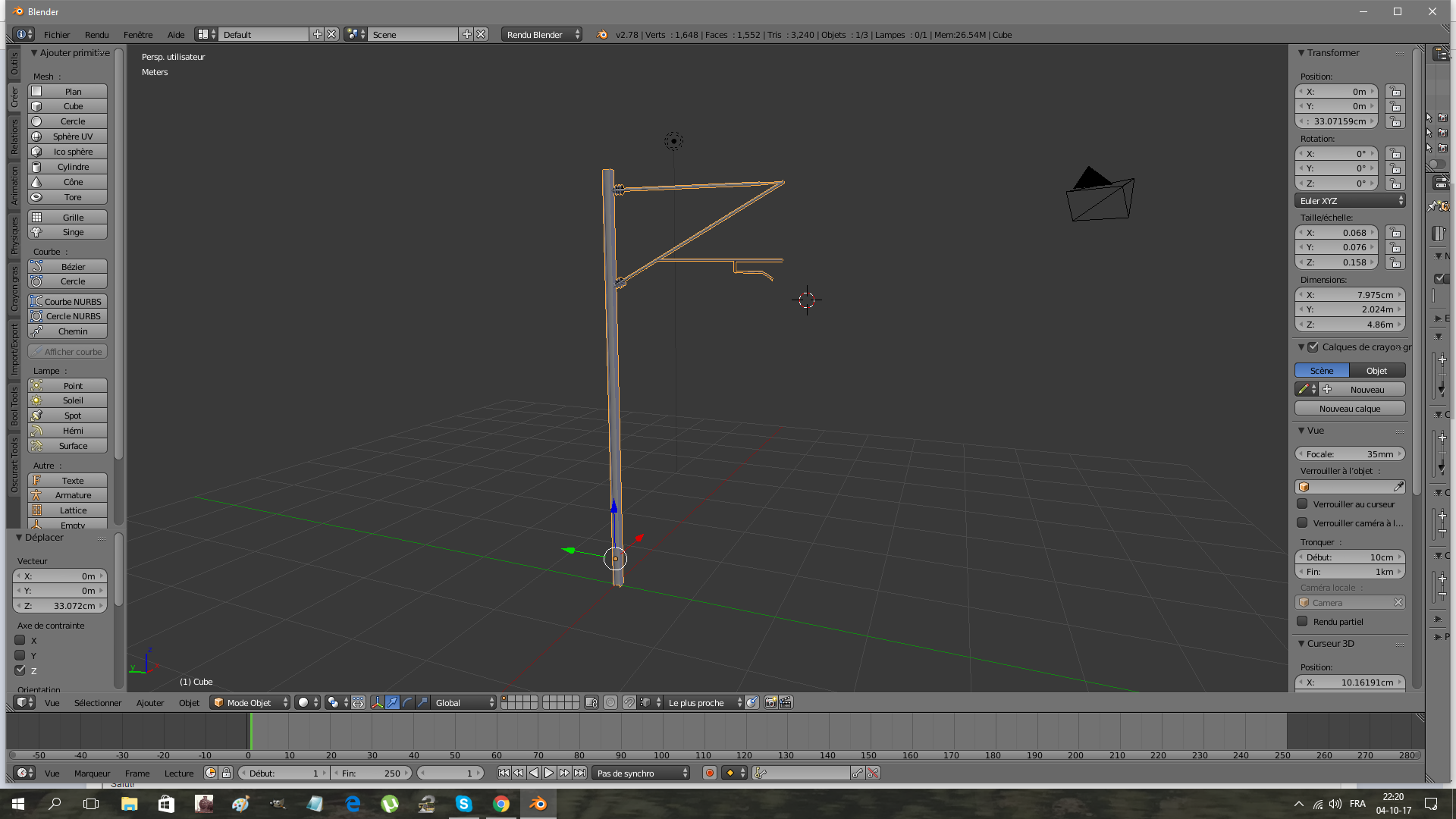Toggle manipulate center points icon
This screenshot has height=819, width=1456.
[x=358, y=702]
